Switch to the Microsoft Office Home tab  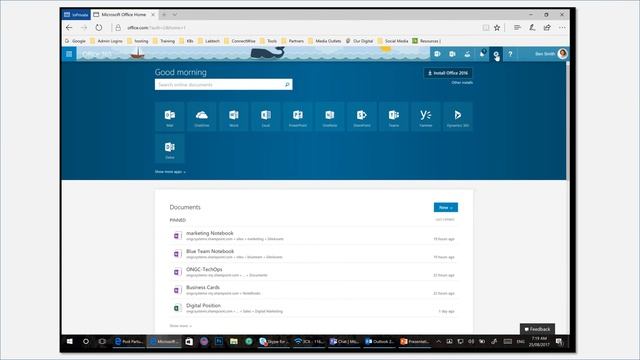click(124, 14)
